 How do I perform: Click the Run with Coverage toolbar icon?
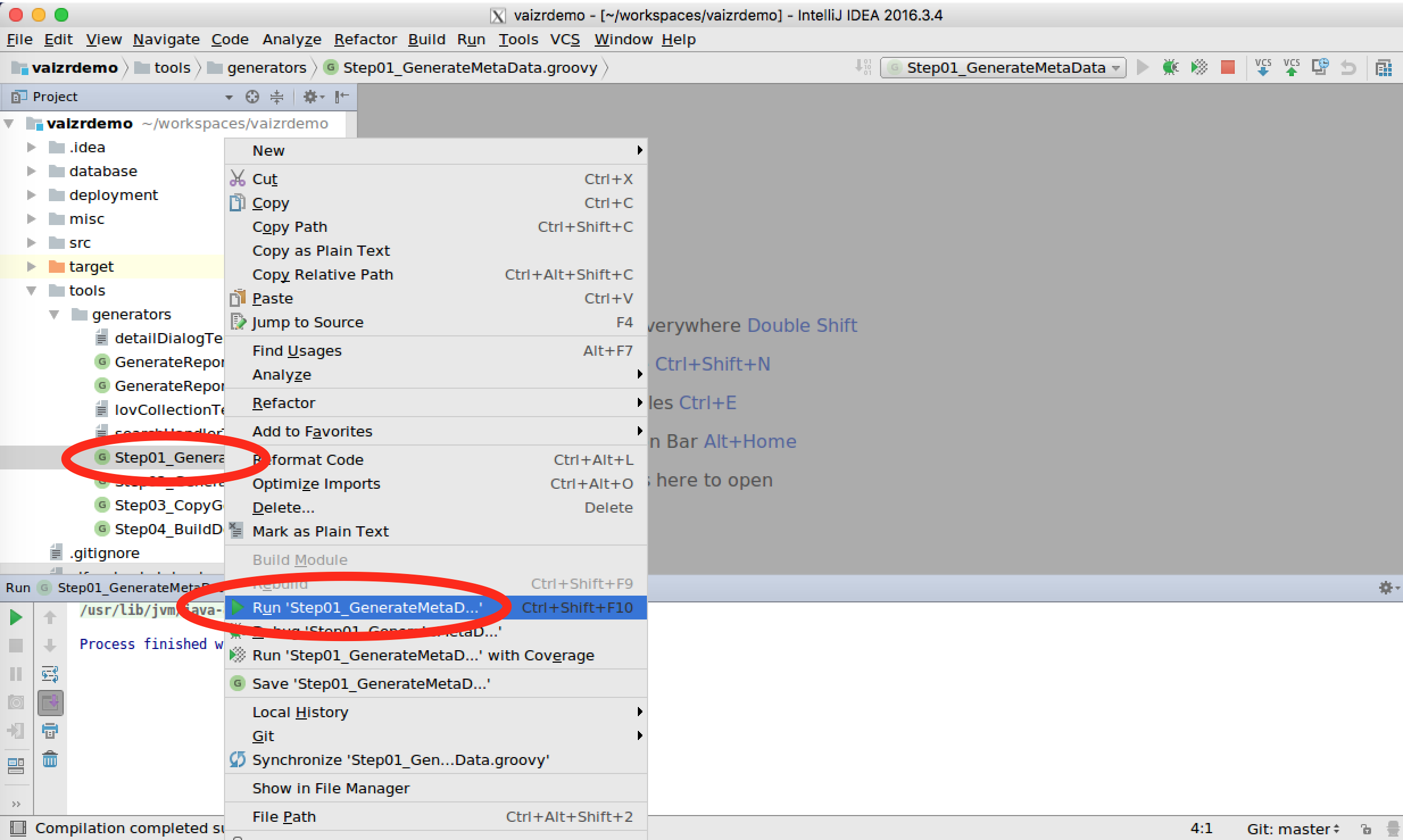(1199, 68)
